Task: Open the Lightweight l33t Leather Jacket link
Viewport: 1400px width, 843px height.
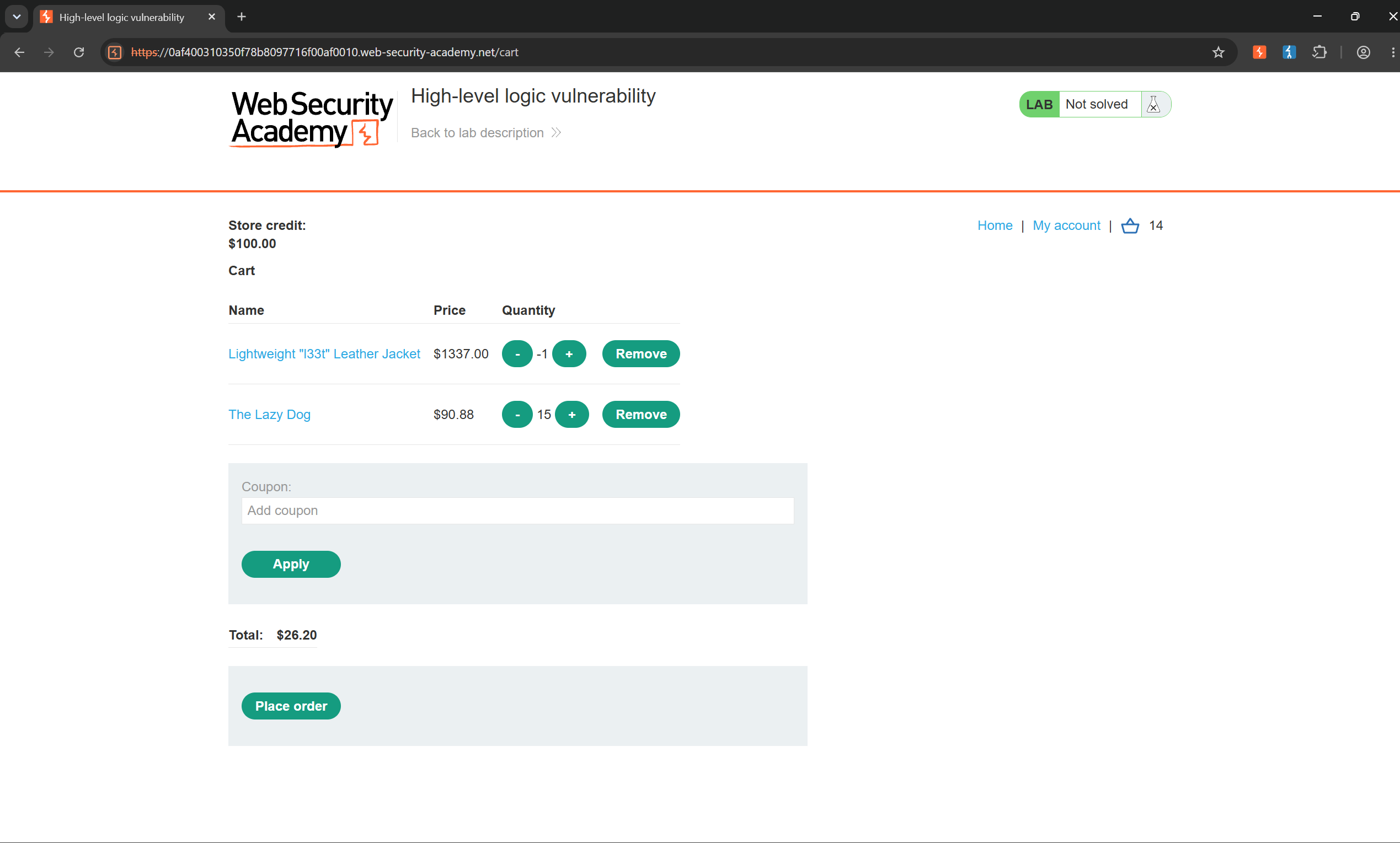Action: click(324, 354)
